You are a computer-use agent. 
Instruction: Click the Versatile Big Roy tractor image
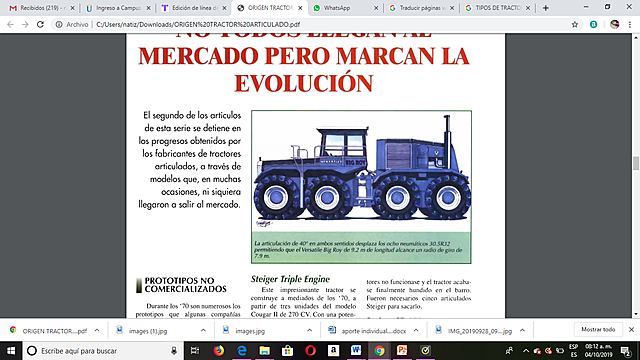(x=361, y=171)
